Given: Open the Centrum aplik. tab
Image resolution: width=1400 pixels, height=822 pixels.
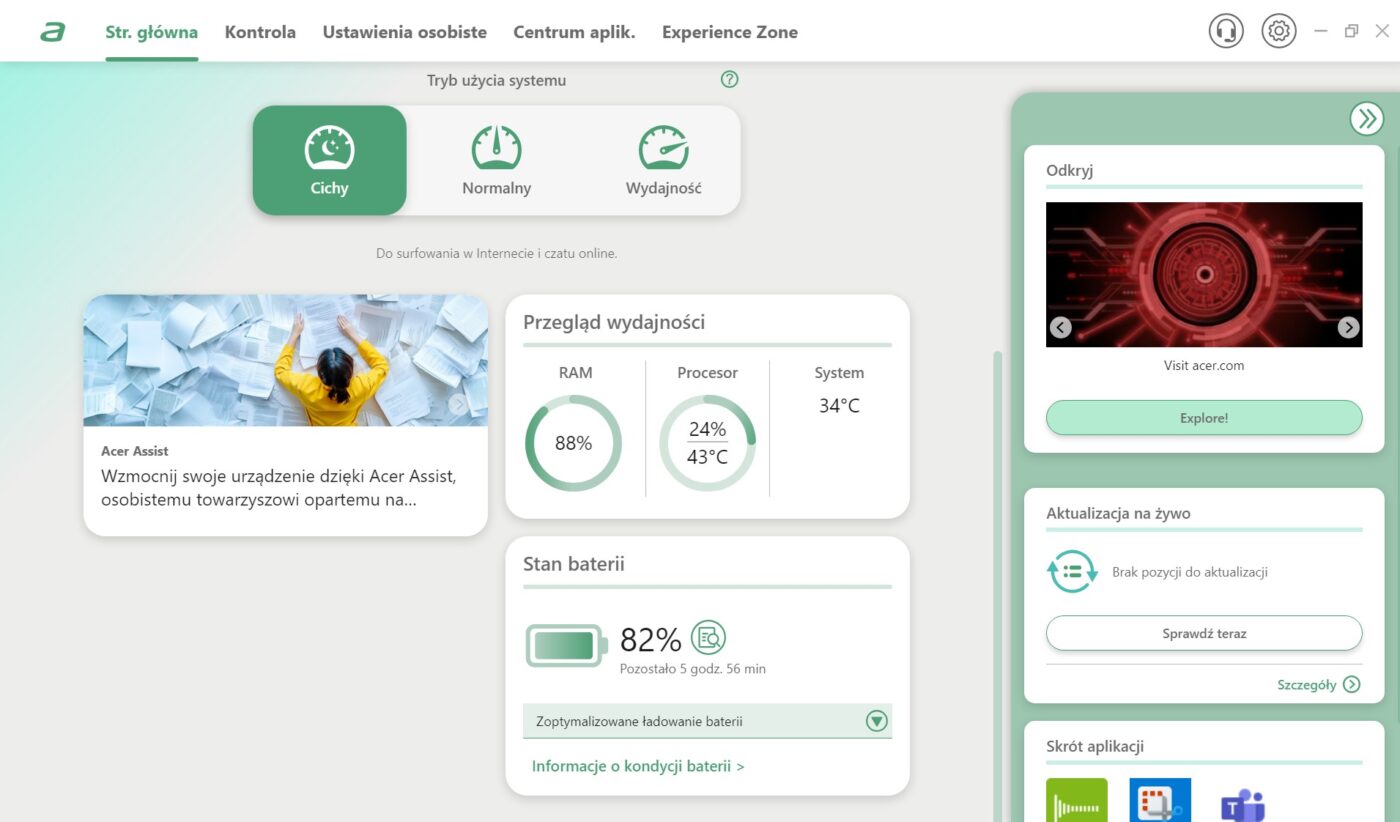Looking at the screenshot, I should click(x=574, y=32).
